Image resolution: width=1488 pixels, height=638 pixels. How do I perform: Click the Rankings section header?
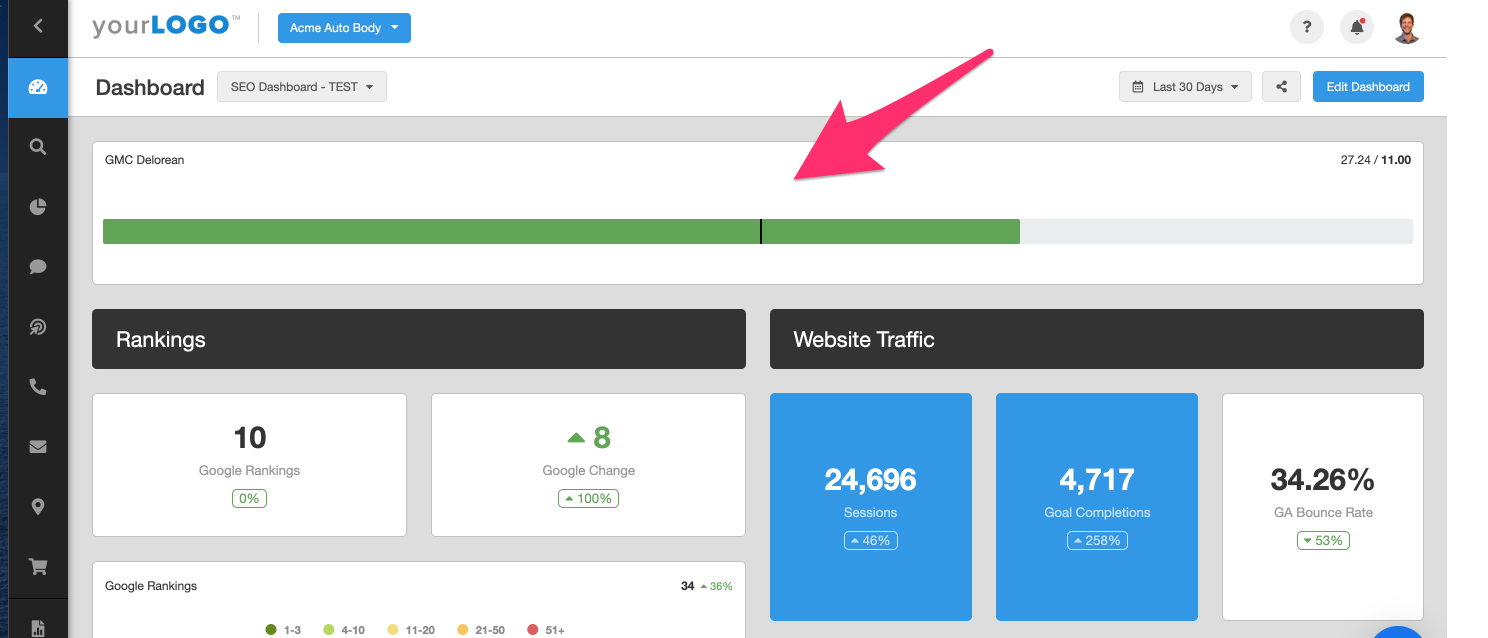click(x=419, y=339)
